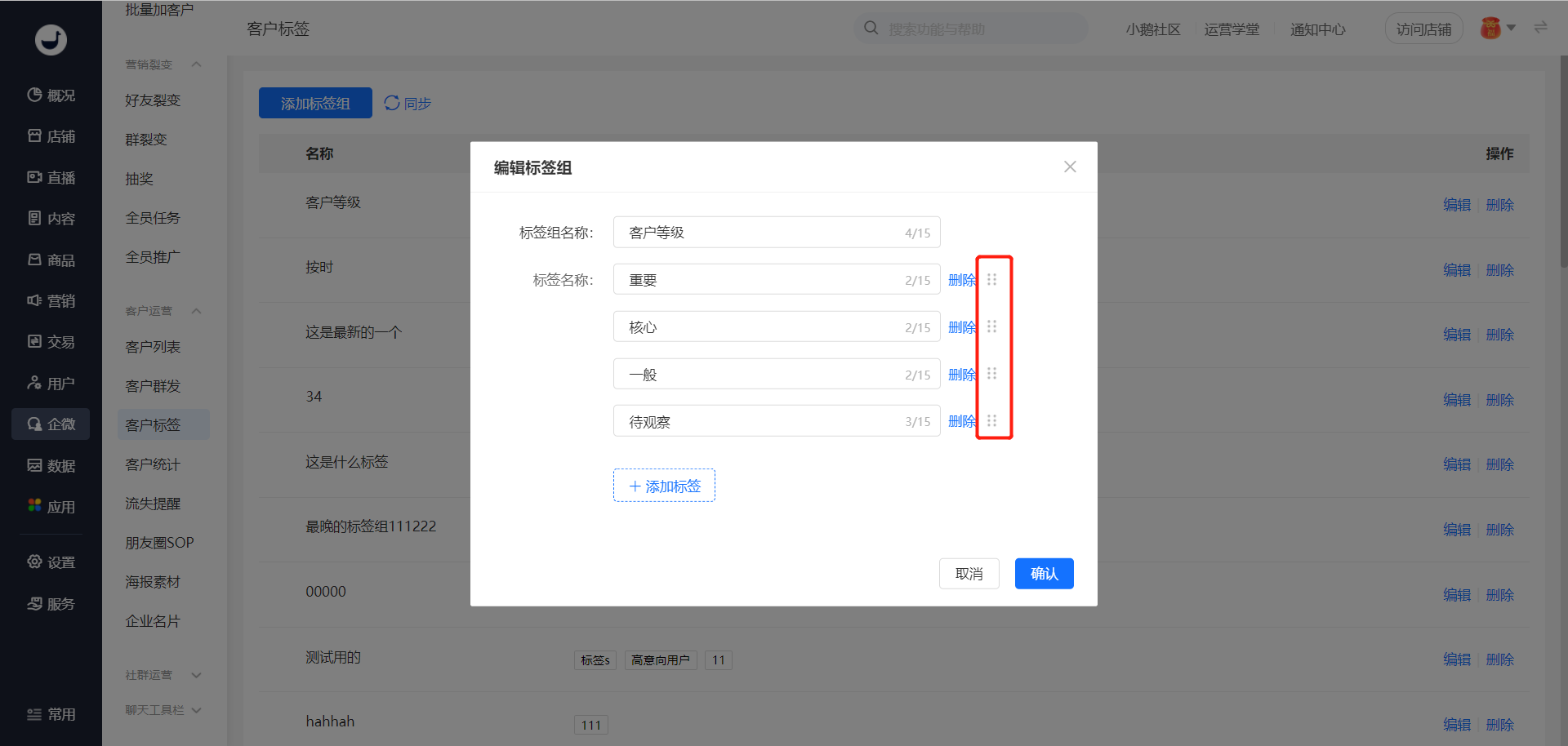Delete the 待观察 tag

coord(962,421)
